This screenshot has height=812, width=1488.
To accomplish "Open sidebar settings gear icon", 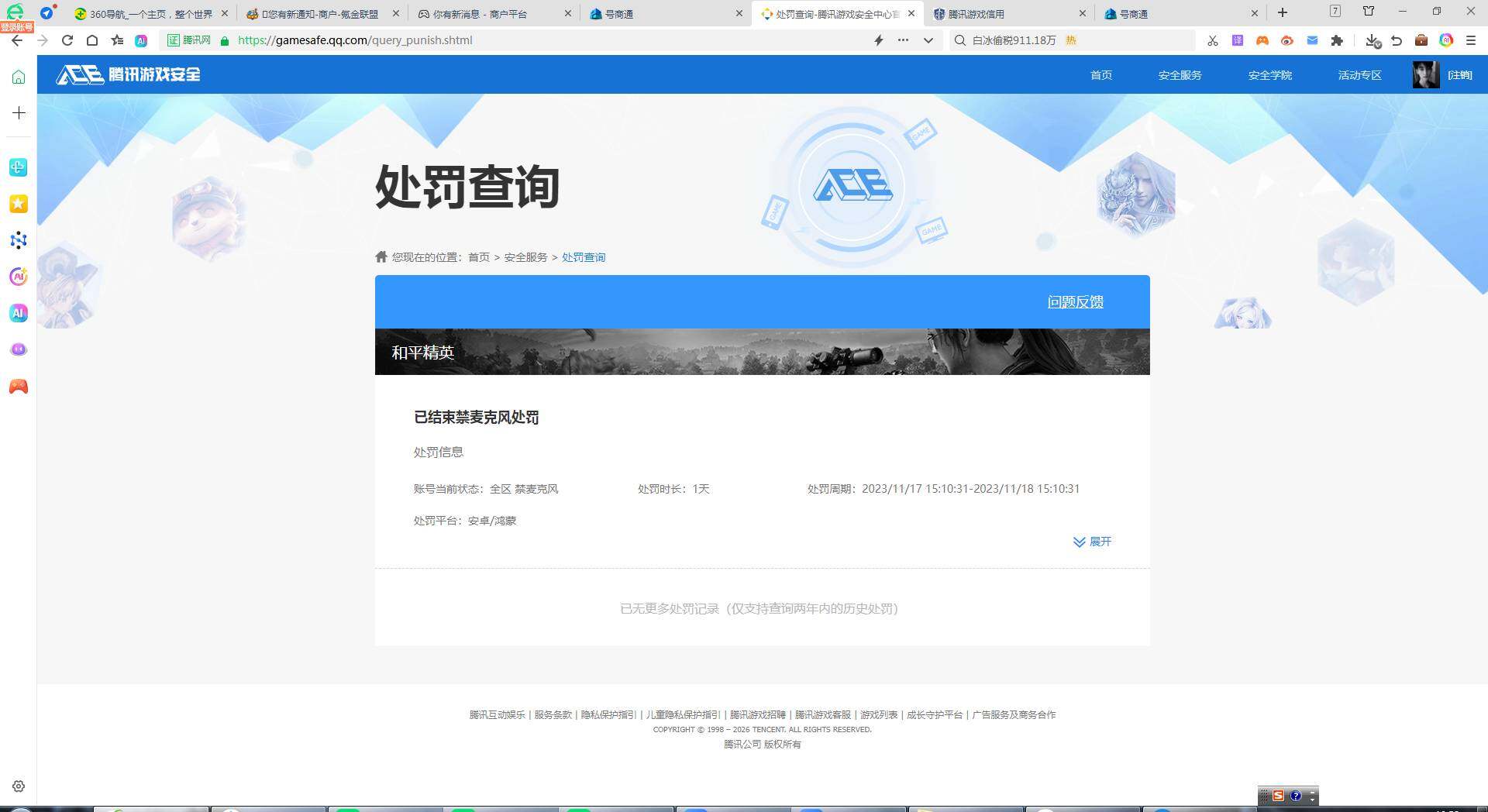I will pos(19,786).
